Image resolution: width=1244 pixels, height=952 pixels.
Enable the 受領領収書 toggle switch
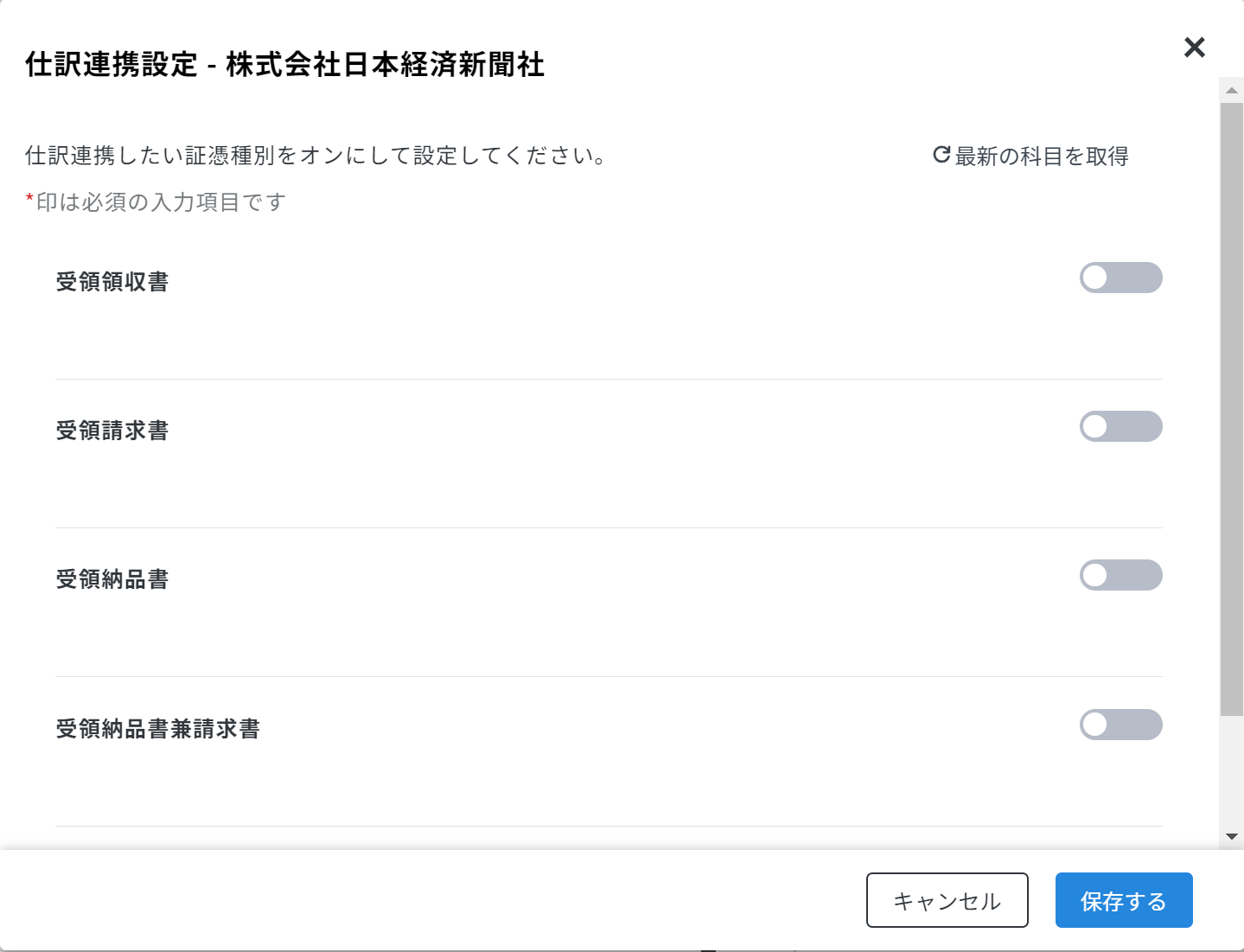pos(1120,278)
